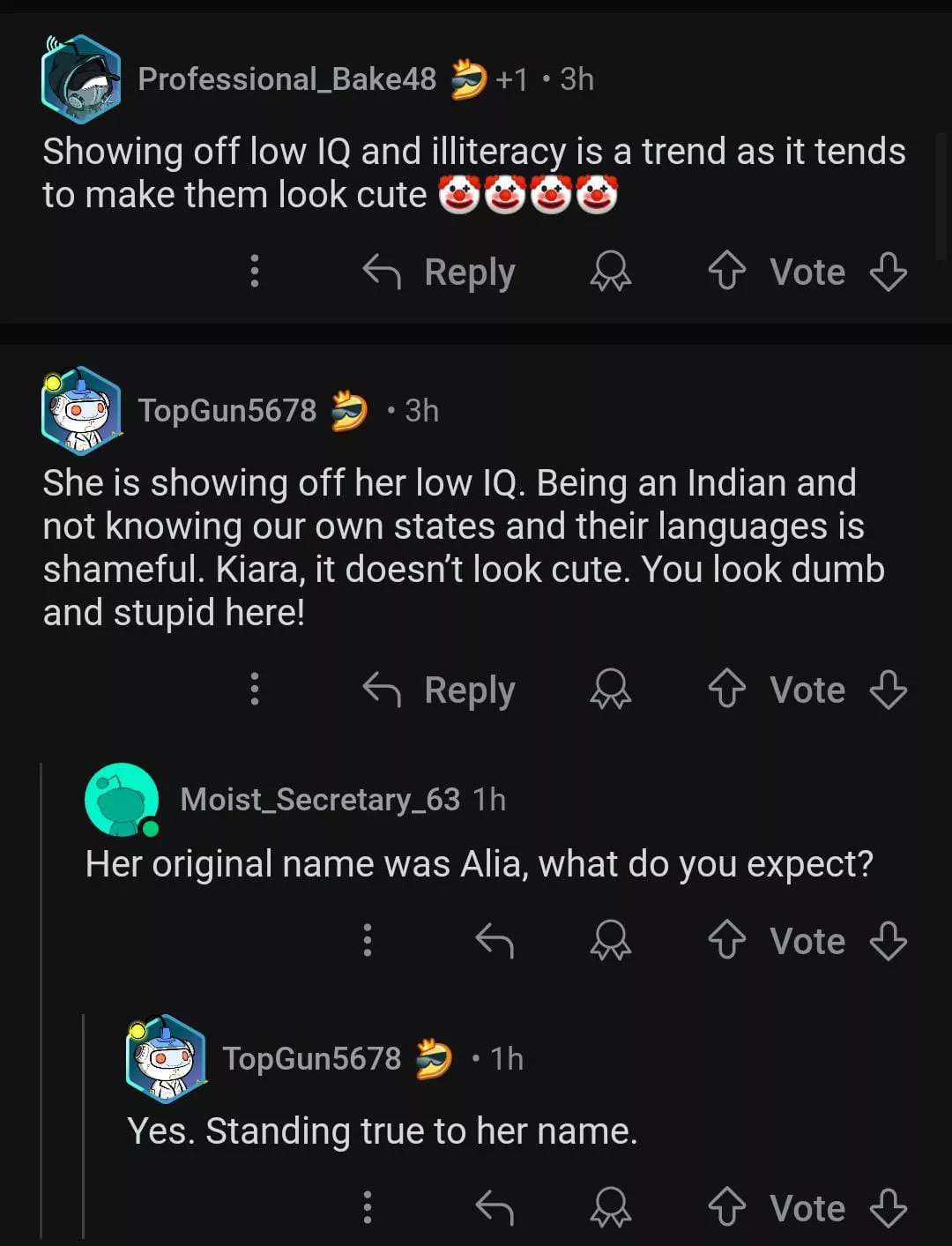Image resolution: width=952 pixels, height=1246 pixels.
Task: Open three-dot menu on Moist_Secretary_63's comment
Action: [x=368, y=940]
